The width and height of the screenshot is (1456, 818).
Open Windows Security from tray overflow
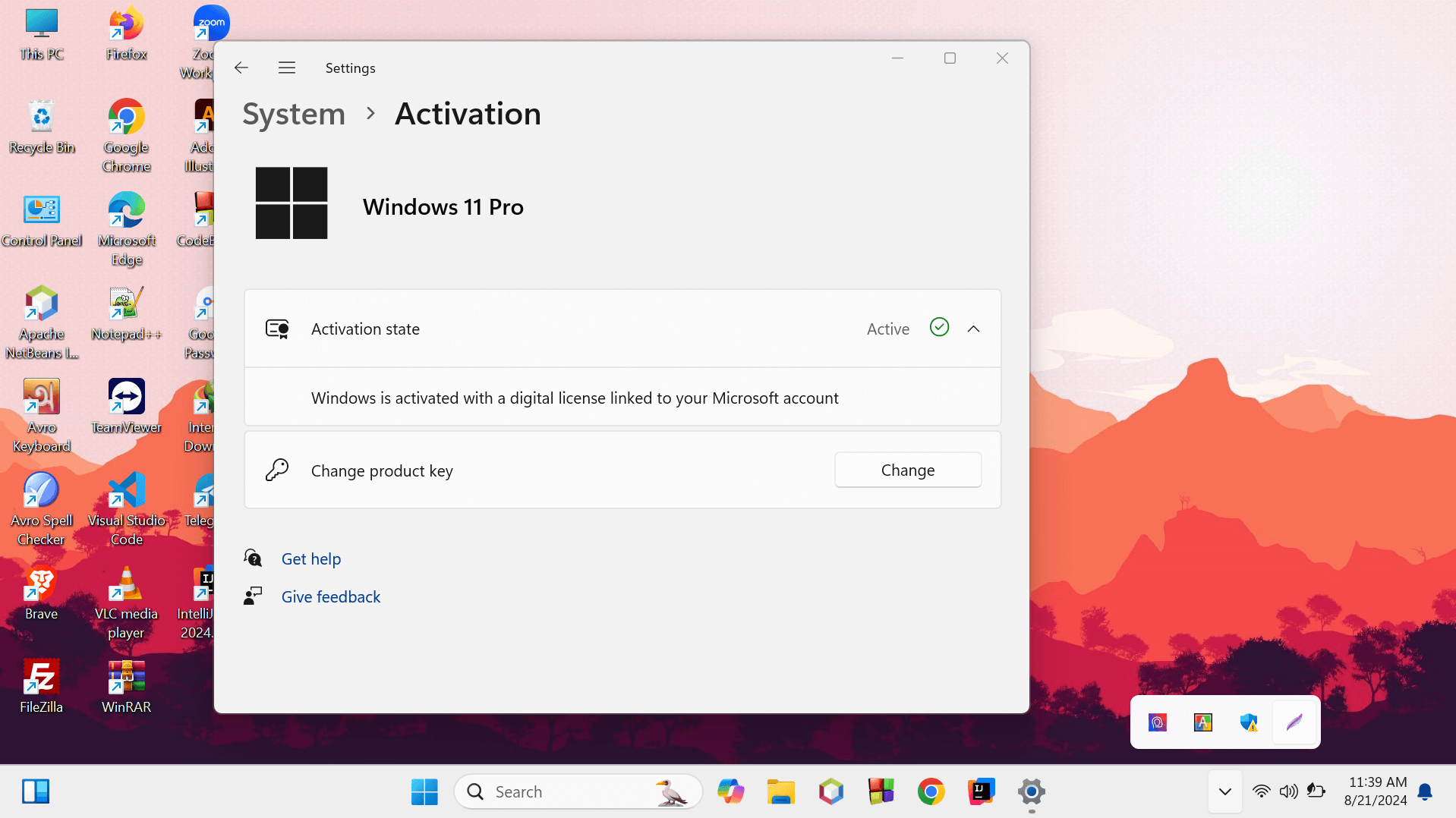[1248, 722]
